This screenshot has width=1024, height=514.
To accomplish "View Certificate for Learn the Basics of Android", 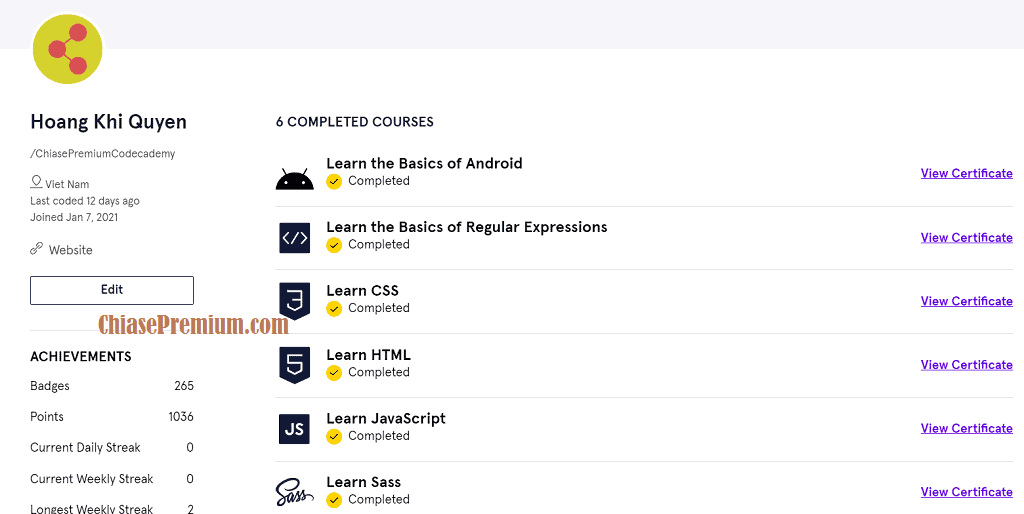I will point(966,174).
